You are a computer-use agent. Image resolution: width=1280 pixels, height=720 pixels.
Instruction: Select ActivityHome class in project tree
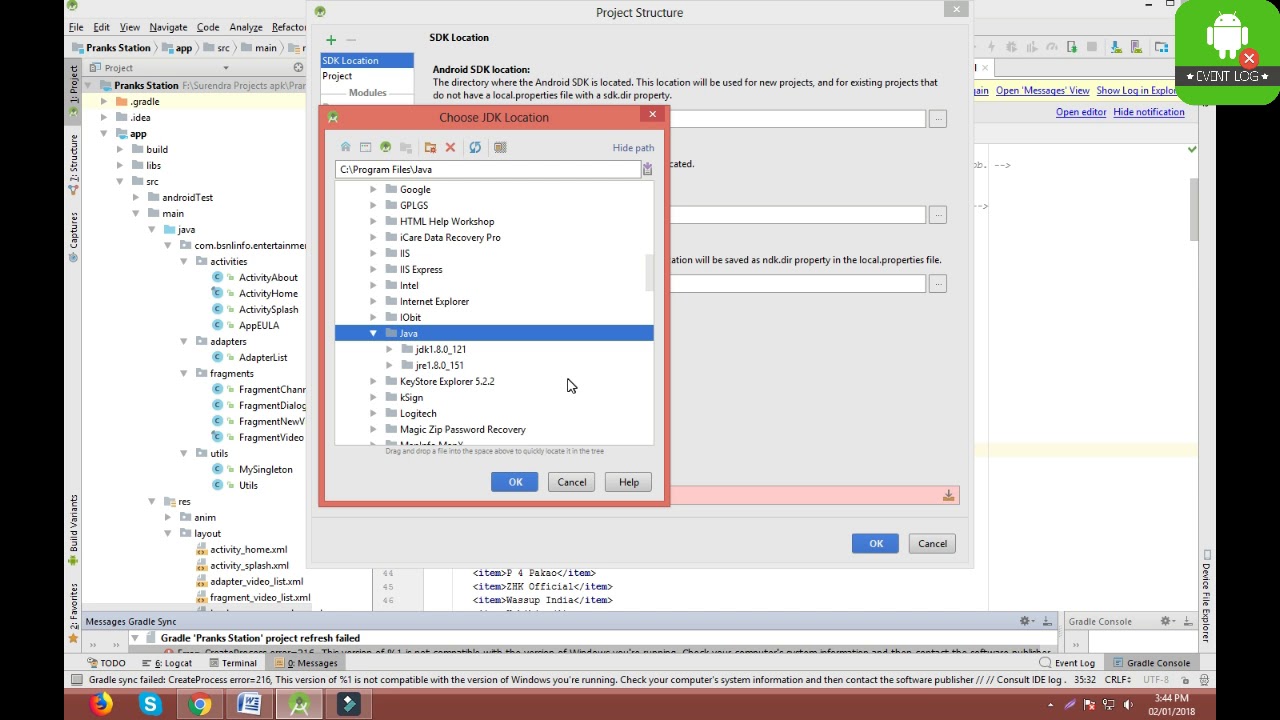[x=268, y=293]
